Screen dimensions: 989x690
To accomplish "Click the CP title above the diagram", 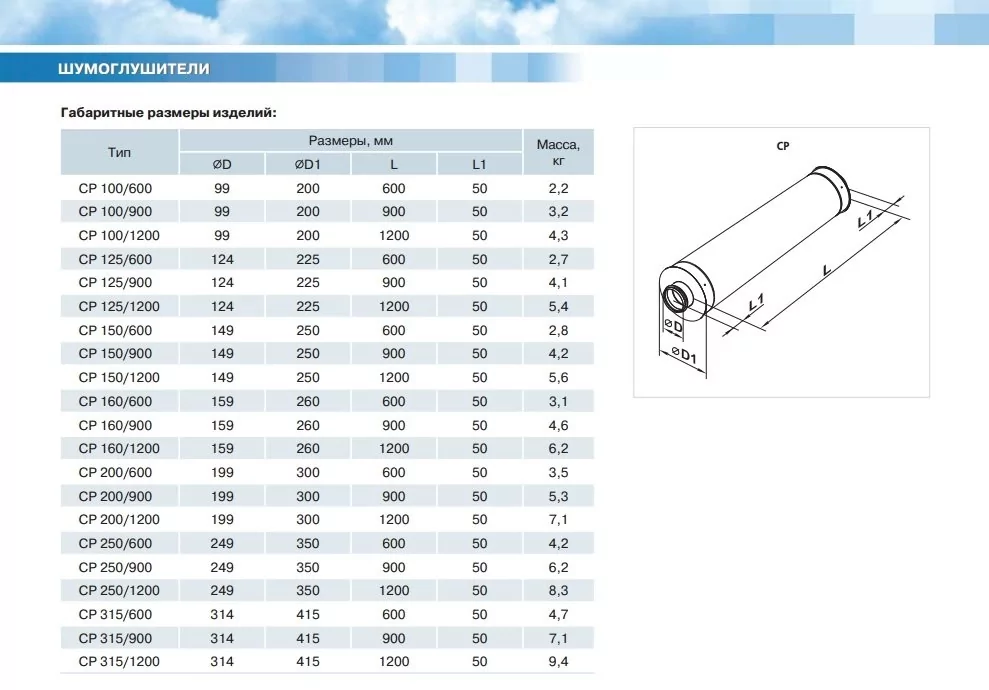I will pyautogui.click(x=782, y=146).
